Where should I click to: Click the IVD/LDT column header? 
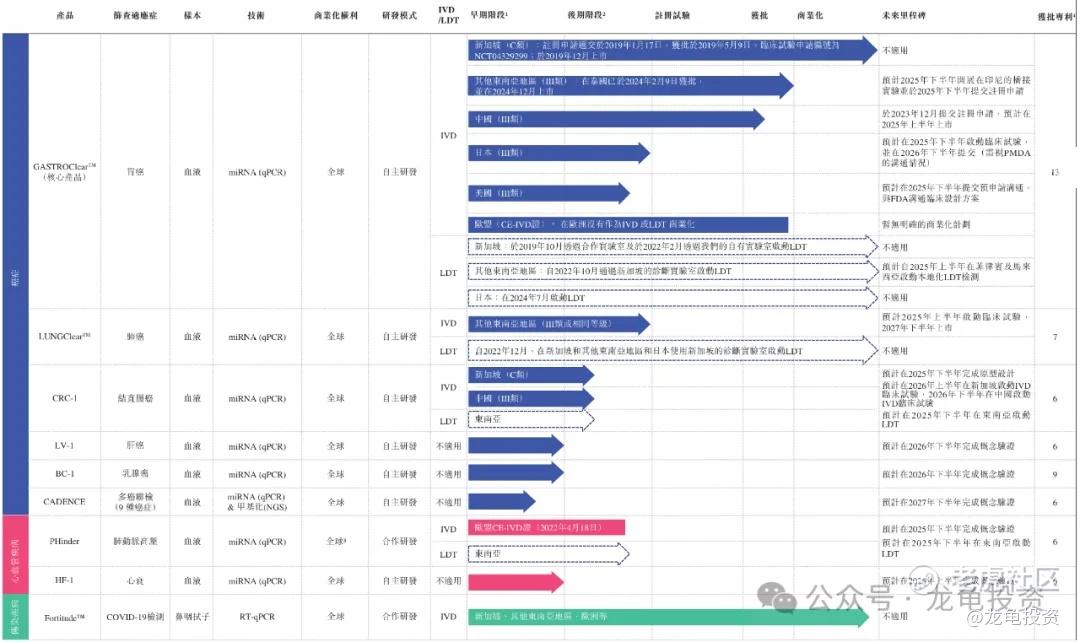click(x=448, y=15)
